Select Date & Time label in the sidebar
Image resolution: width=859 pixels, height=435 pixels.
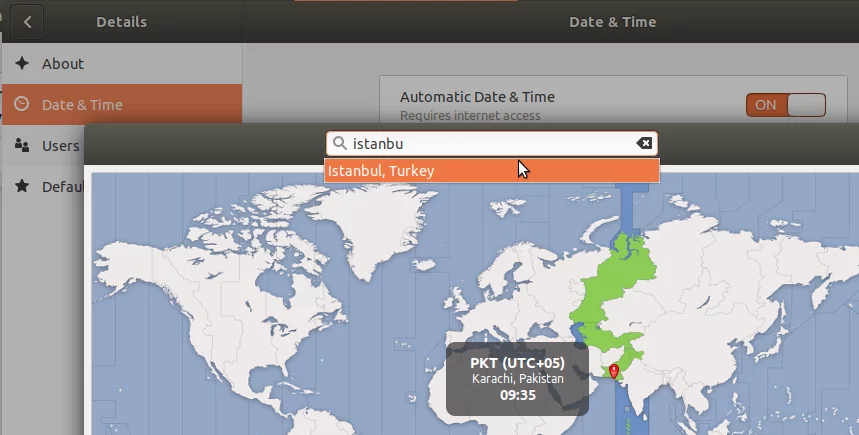pos(82,104)
